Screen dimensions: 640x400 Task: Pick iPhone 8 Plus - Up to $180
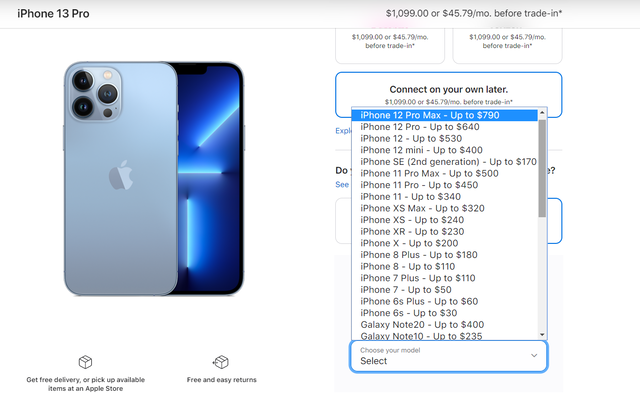point(444,255)
